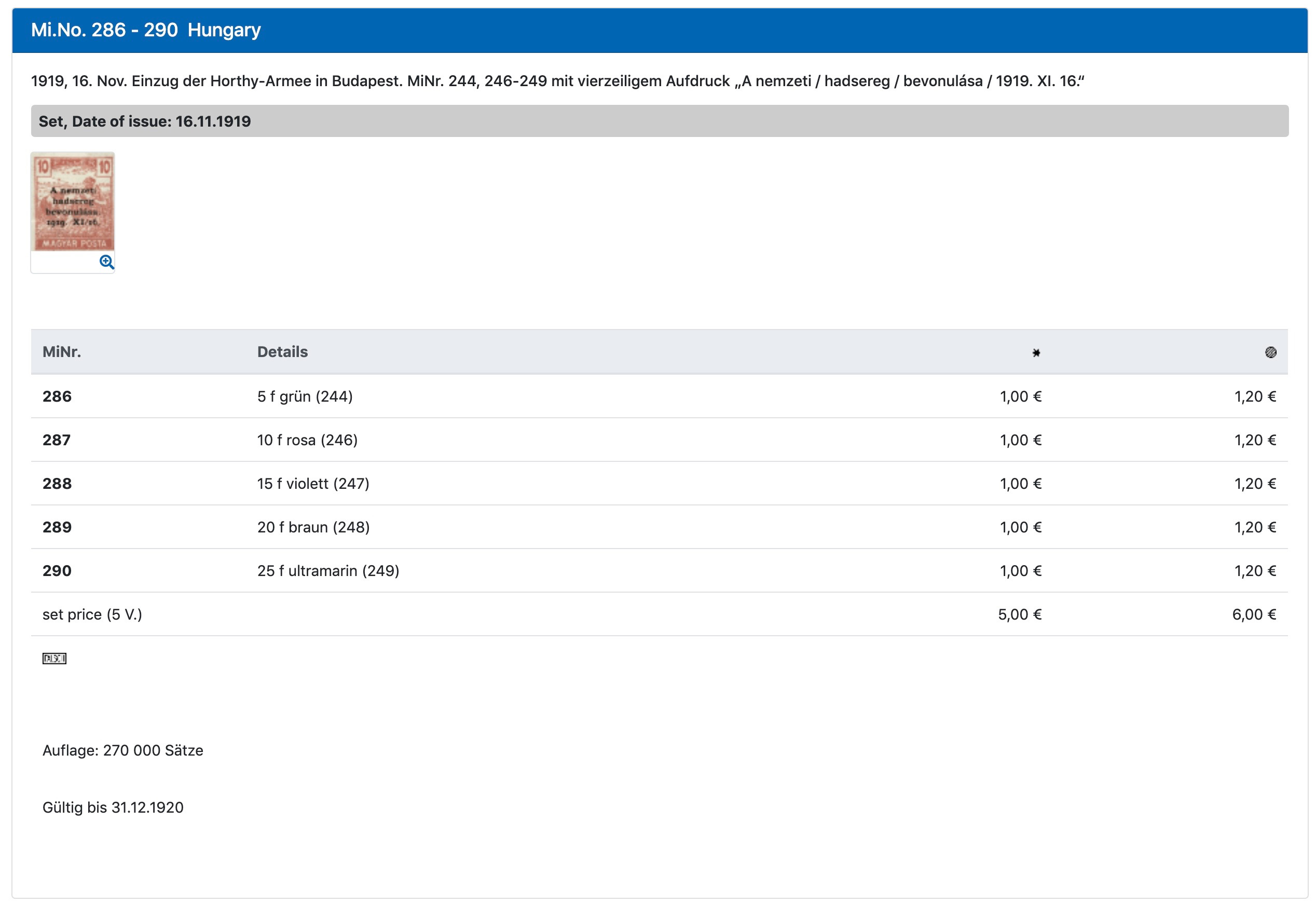1316x904 pixels.
Task: Select the '10 f rosa (246)' detail
Action: tap(308, 440)
